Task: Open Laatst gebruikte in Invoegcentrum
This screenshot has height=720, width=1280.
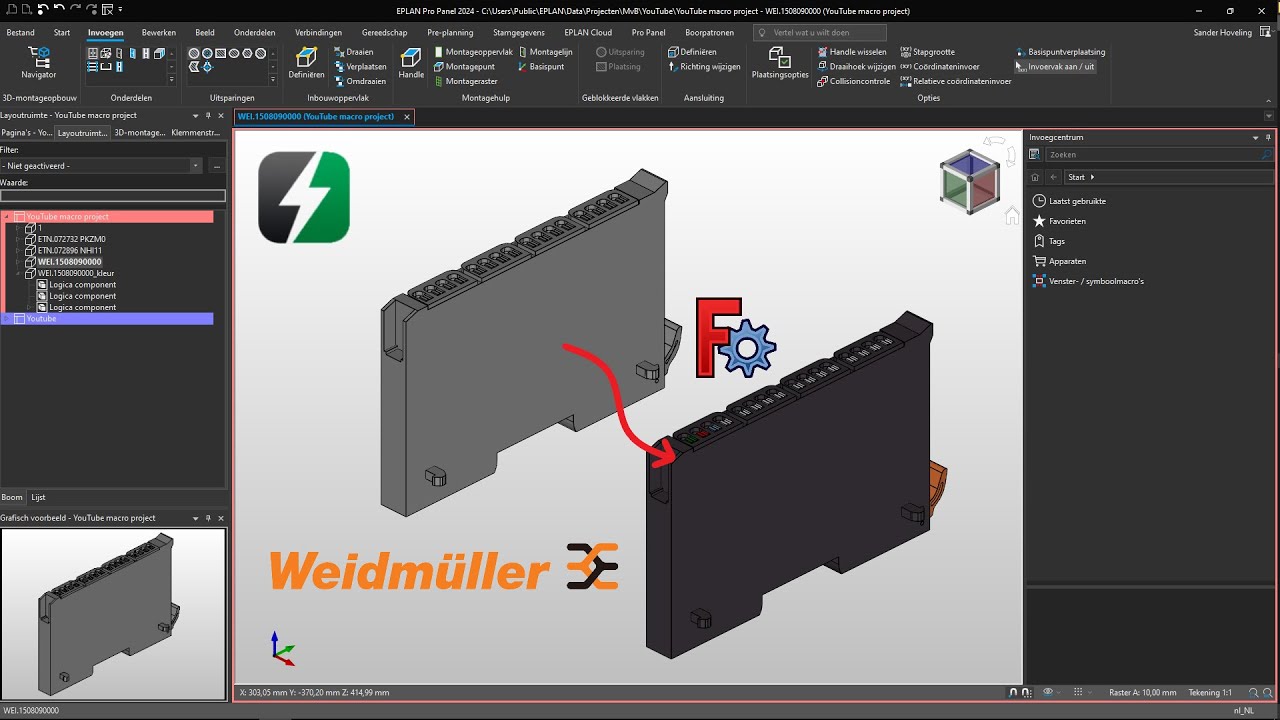Action: [x=1069, y=201]
